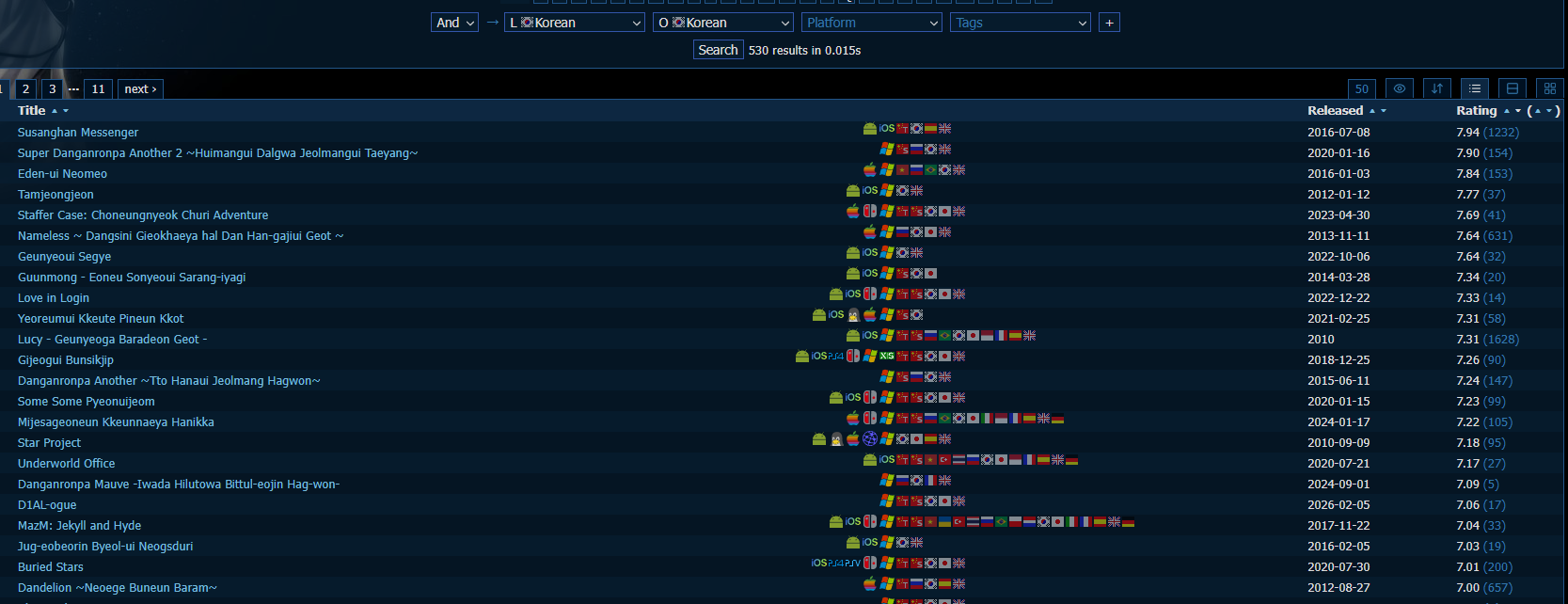Click rating 7.31 (1628) for Lucy
The width and height of the screenshot is (1568, 604).
pyautogui.click(x=1488, y=340)
